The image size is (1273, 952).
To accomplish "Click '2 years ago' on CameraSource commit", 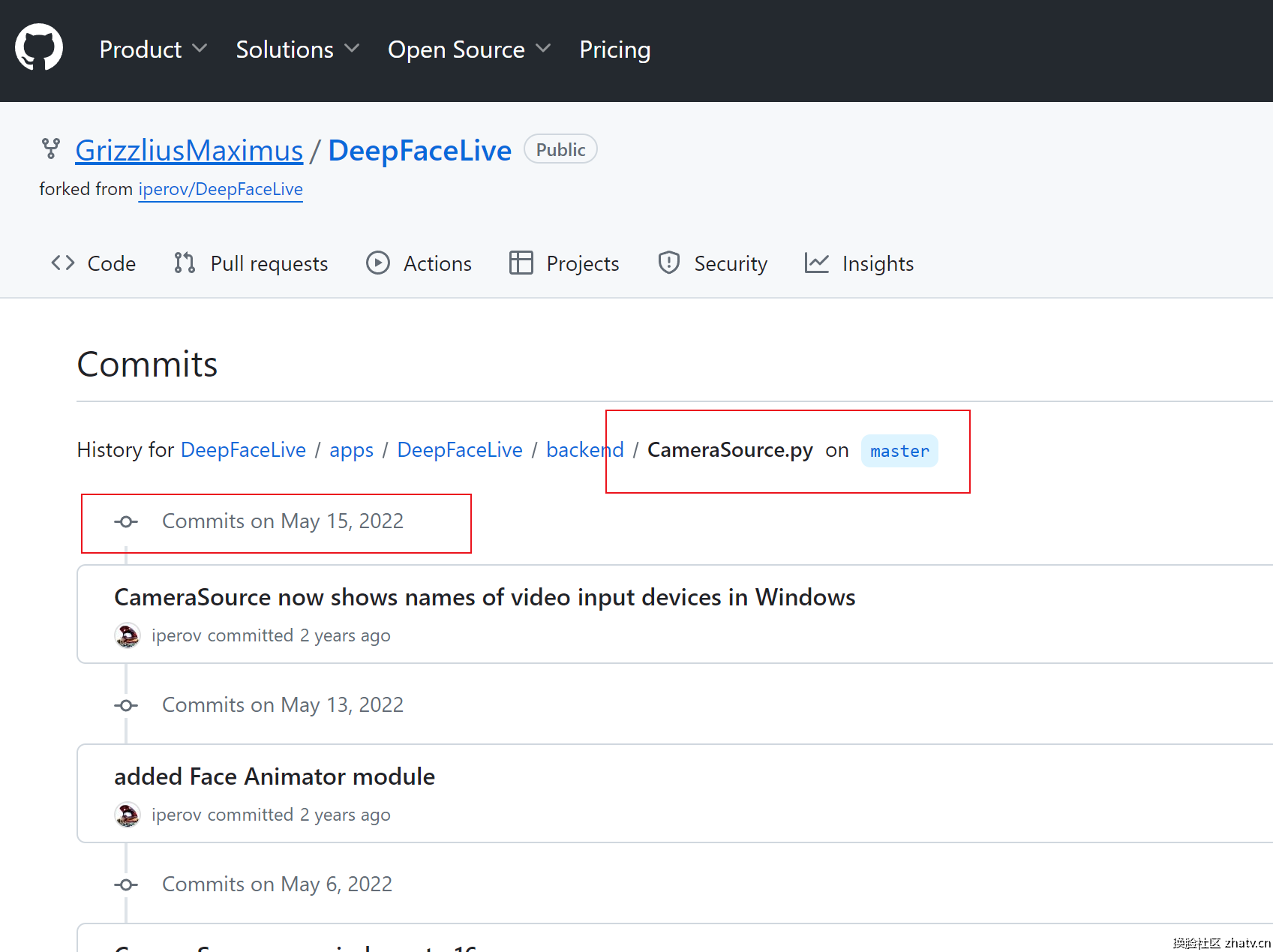I will click(x=345, y=635).
